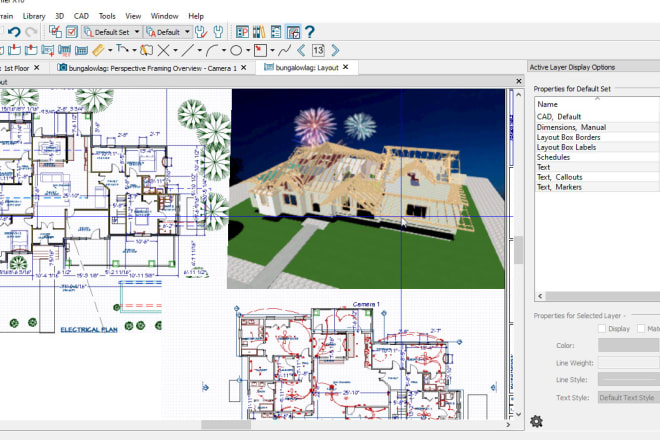Open the Library Browser books icon
660x440 pixels.
click(259, 32)
